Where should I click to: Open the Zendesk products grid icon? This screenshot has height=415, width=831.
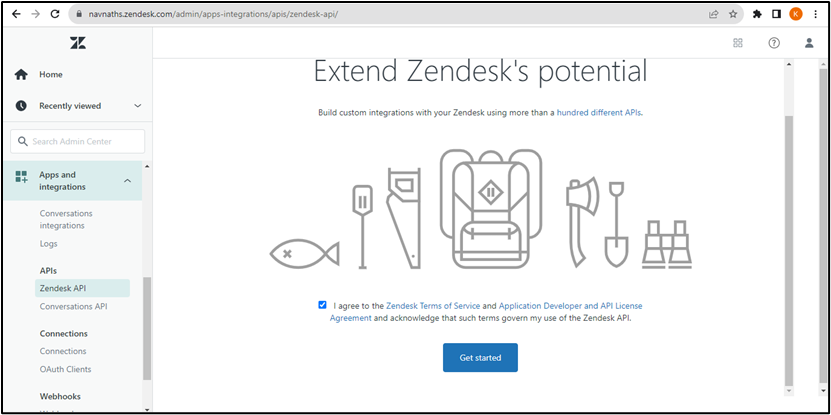(x=738, y=43)
